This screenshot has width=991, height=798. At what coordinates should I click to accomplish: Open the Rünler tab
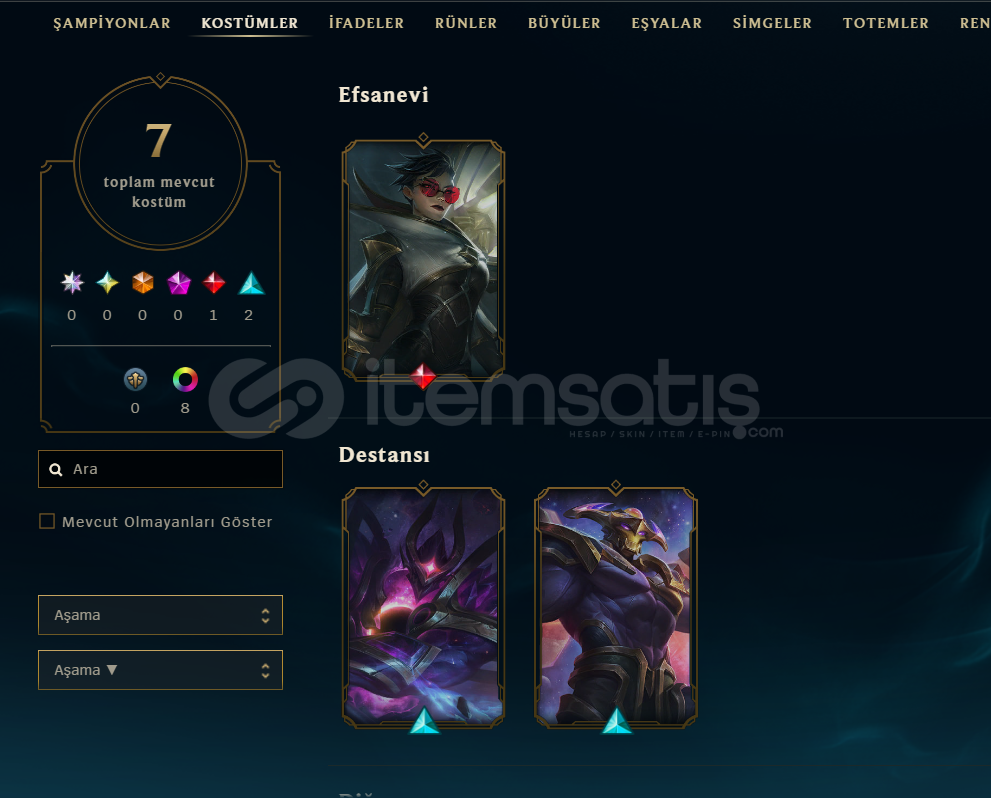pos(466,23)
